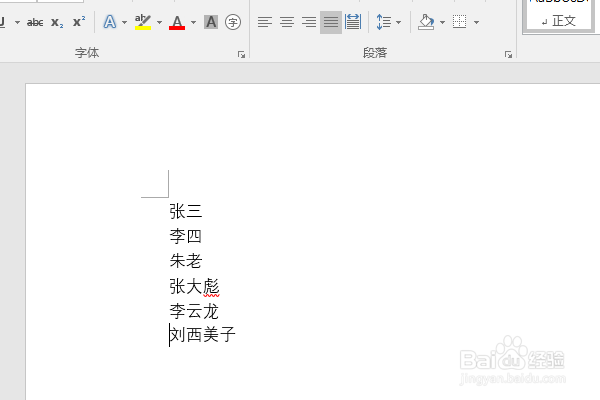
Task: Click the text 李云龙
Action: (194, 311)
